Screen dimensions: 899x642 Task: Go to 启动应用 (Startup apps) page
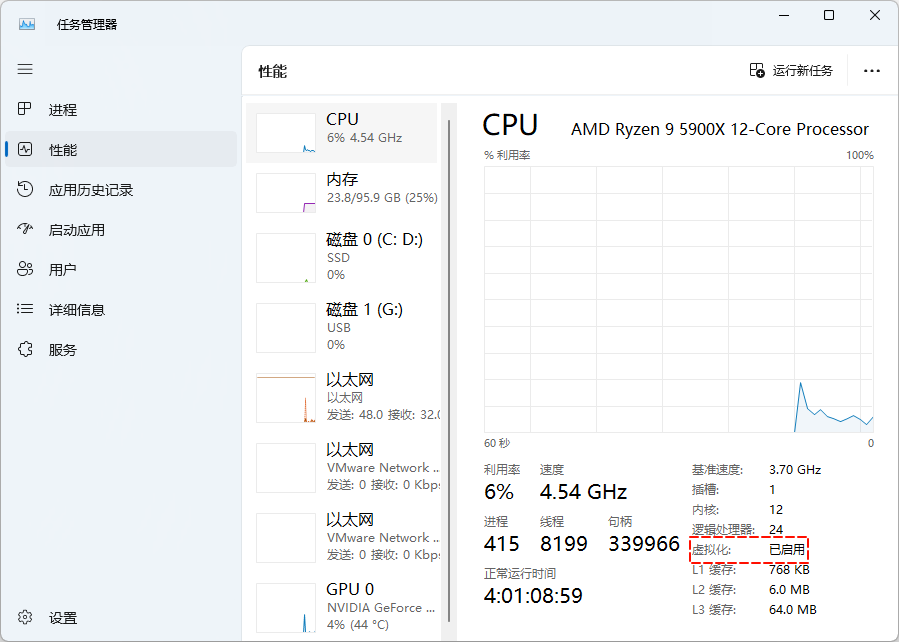(76, 230)
